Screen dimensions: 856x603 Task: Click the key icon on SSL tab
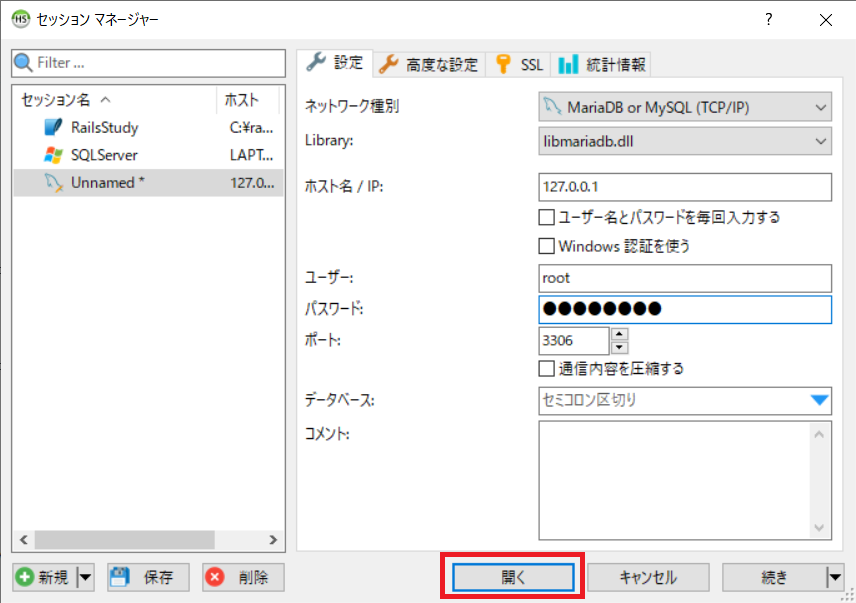pos(503,64)
